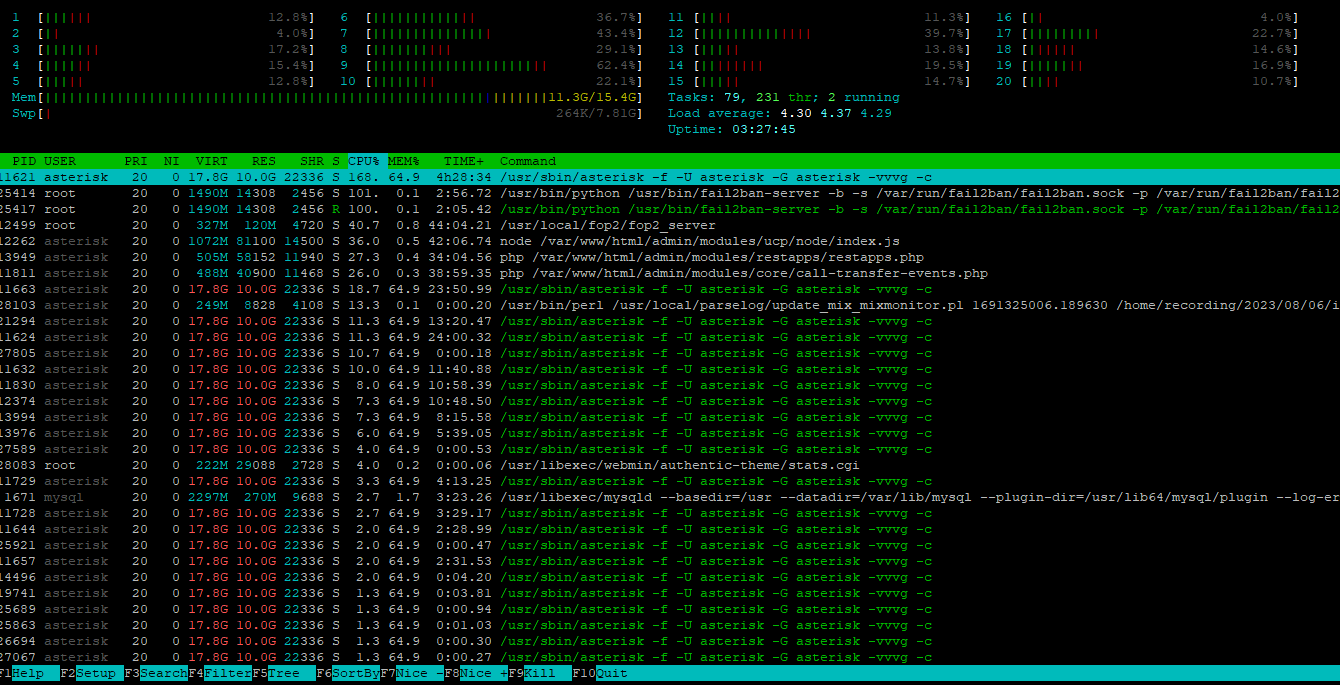Open the process filter with F4Filter
This screenshot has height=685, width=1340.
217,673
